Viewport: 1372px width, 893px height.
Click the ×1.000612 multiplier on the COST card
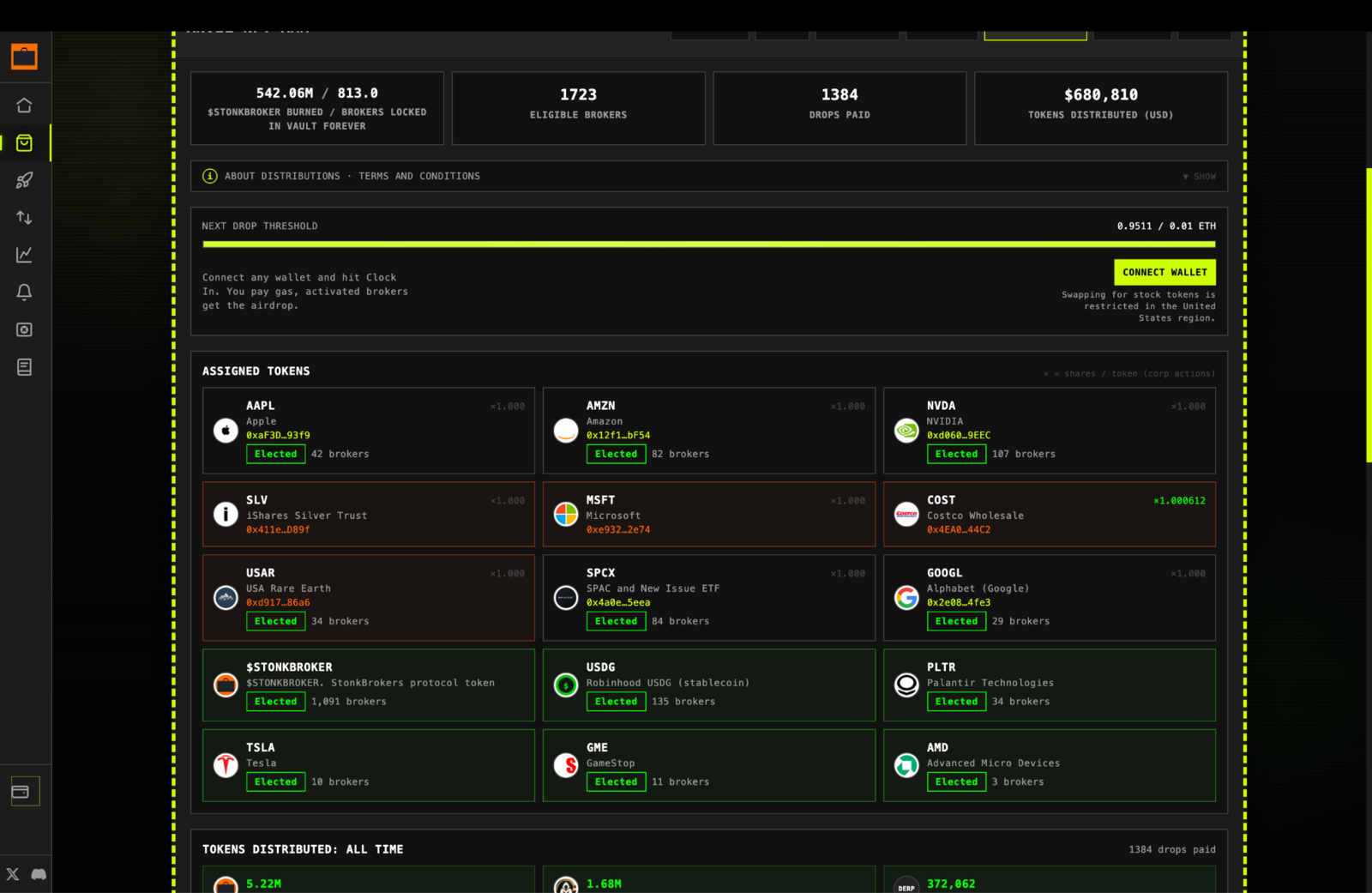[x=1179, y=501]
